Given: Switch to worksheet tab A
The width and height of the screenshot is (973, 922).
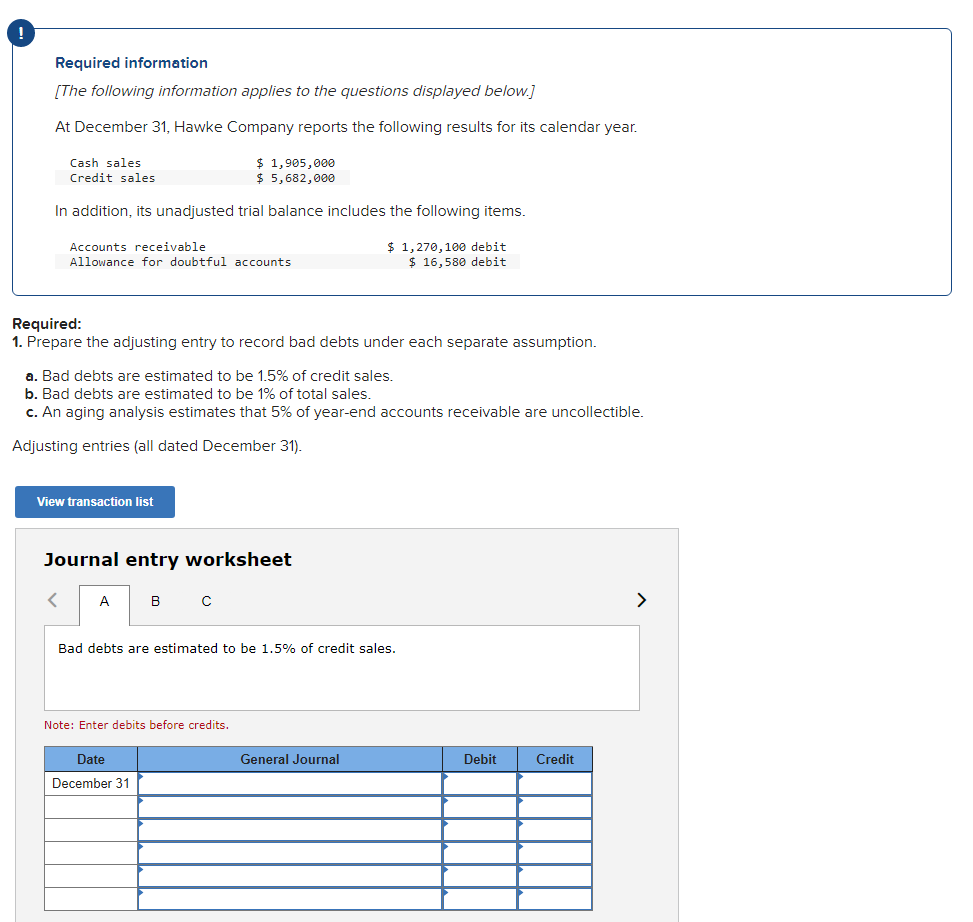Looking at the screenshot, I should pos(104,602).
